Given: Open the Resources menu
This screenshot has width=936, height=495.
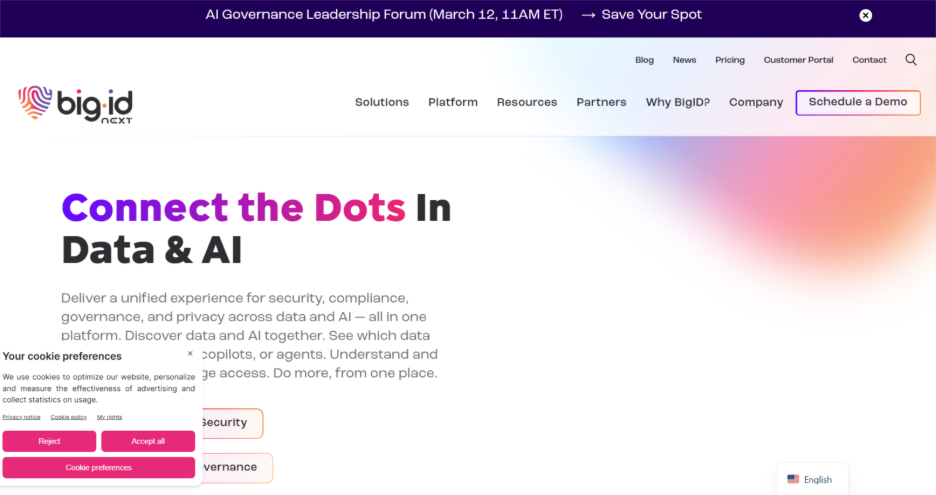Looking at the screenshot, I should [527, 102].
